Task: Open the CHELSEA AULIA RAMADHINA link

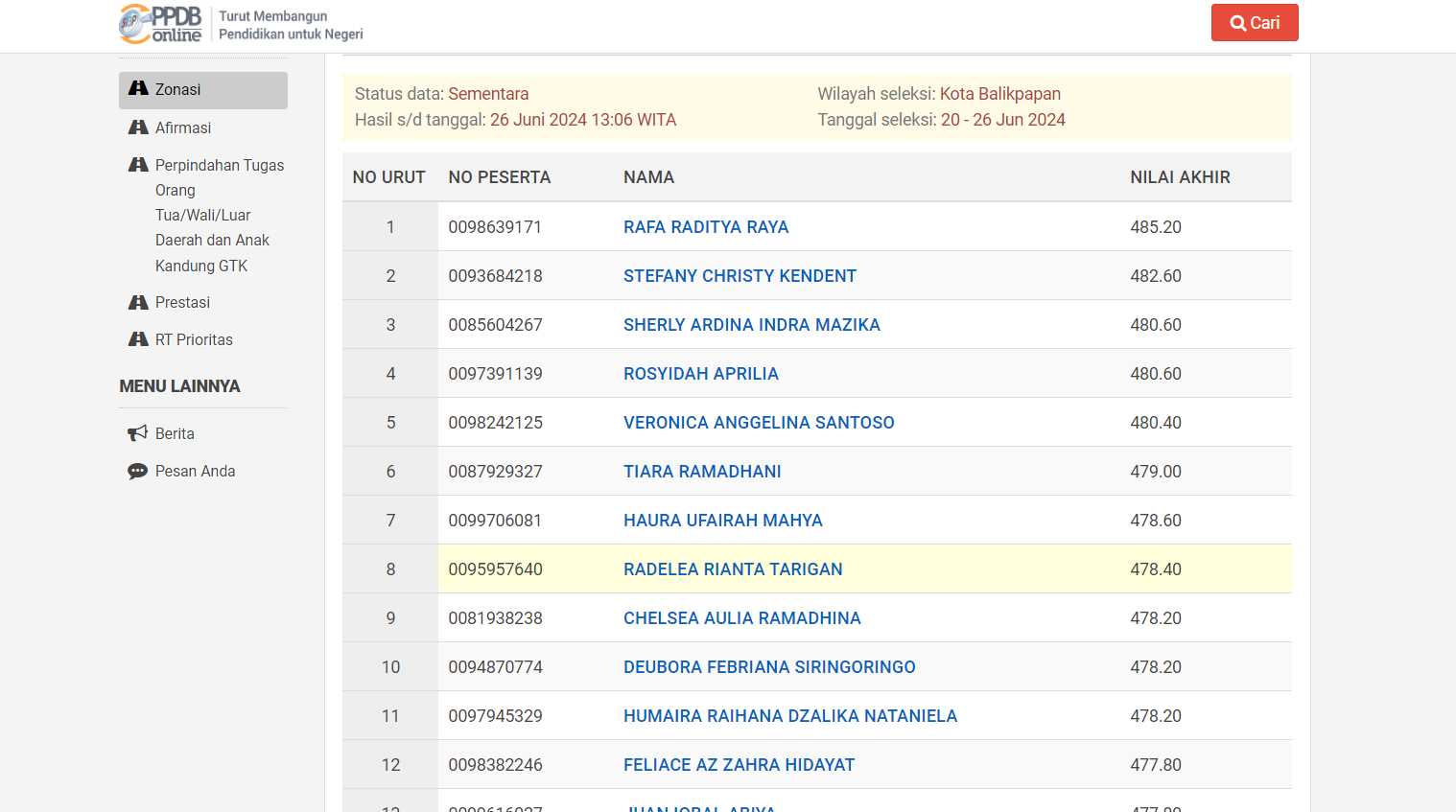Action: tap(742, 618)
